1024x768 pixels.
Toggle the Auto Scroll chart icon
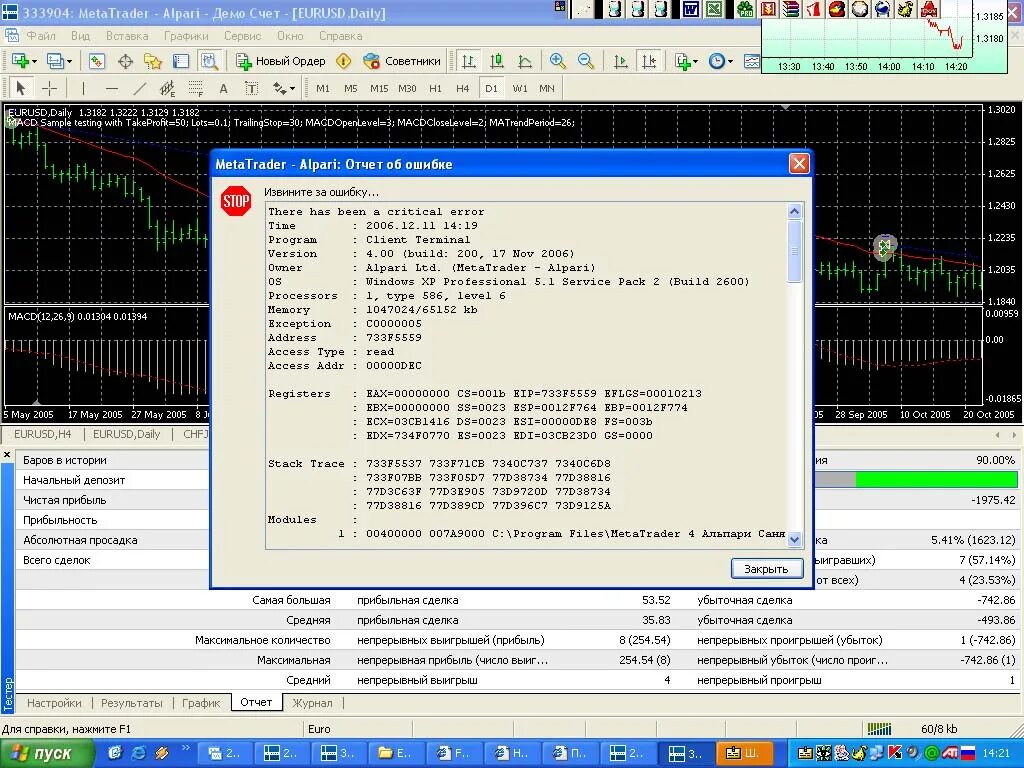coord(620,61)
